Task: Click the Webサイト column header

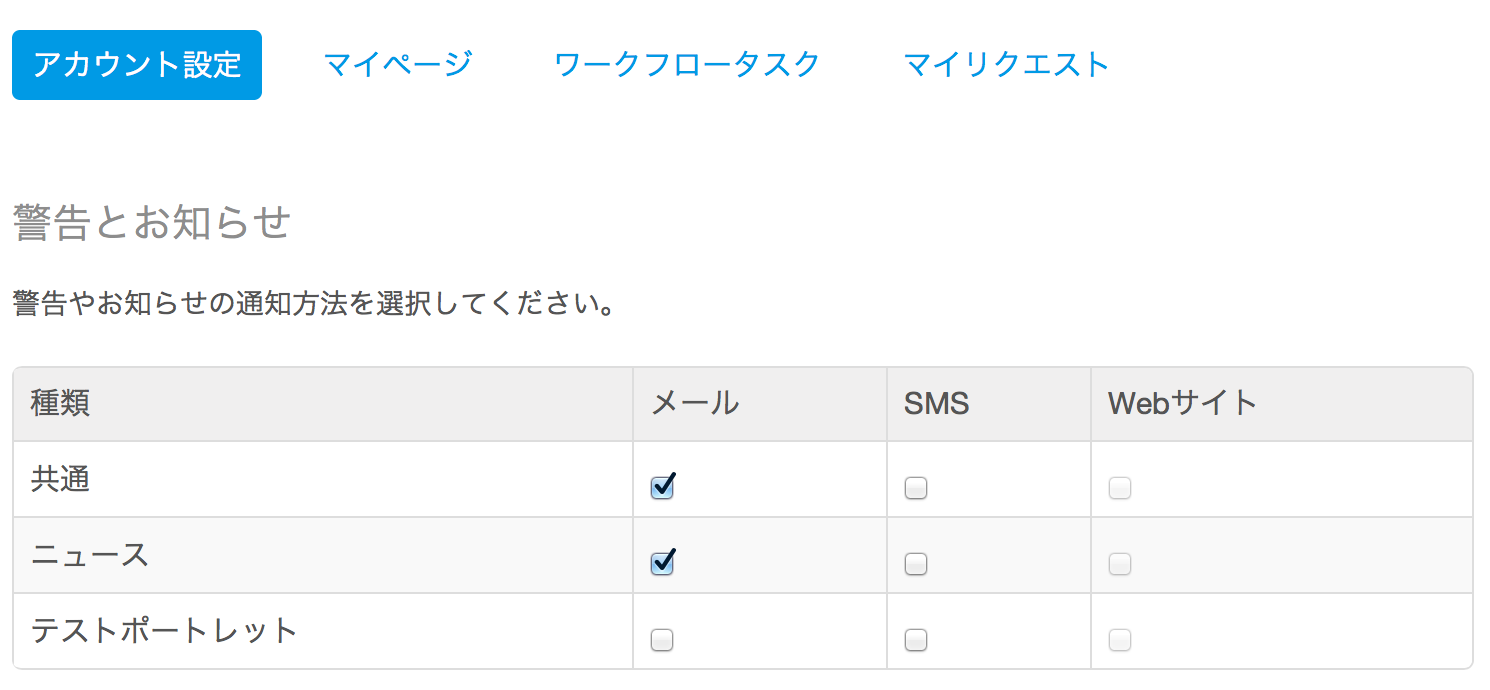Action: point(1182,404)
